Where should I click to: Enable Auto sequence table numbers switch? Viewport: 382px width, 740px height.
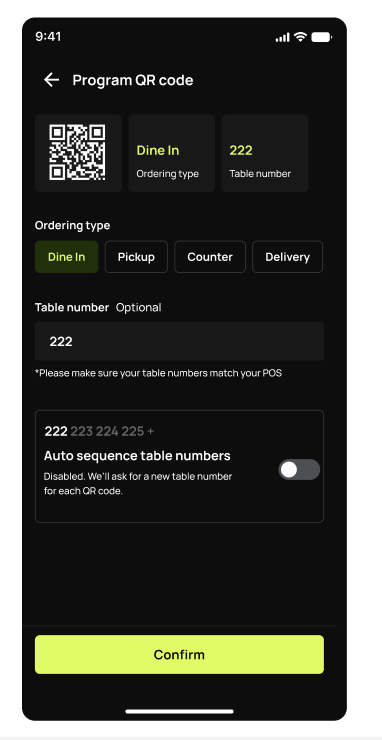point(299,470)
